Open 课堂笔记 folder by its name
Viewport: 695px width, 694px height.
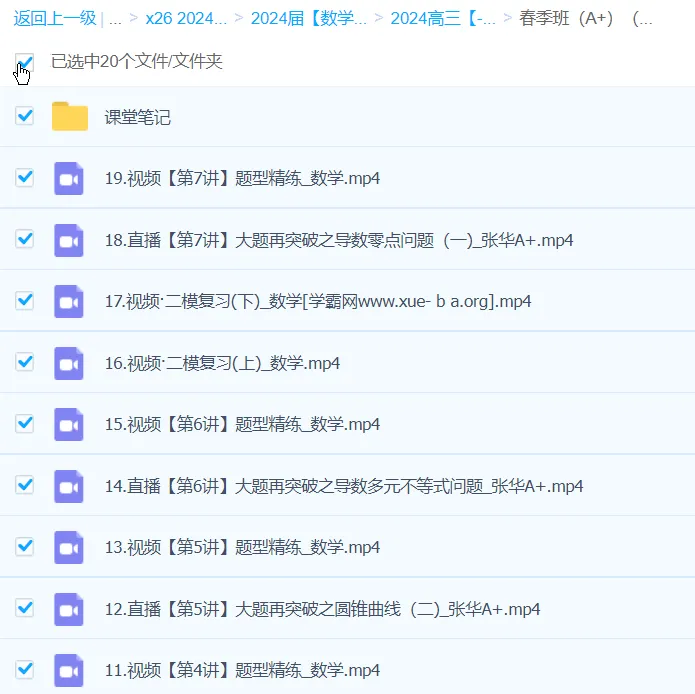coord(138,117)
